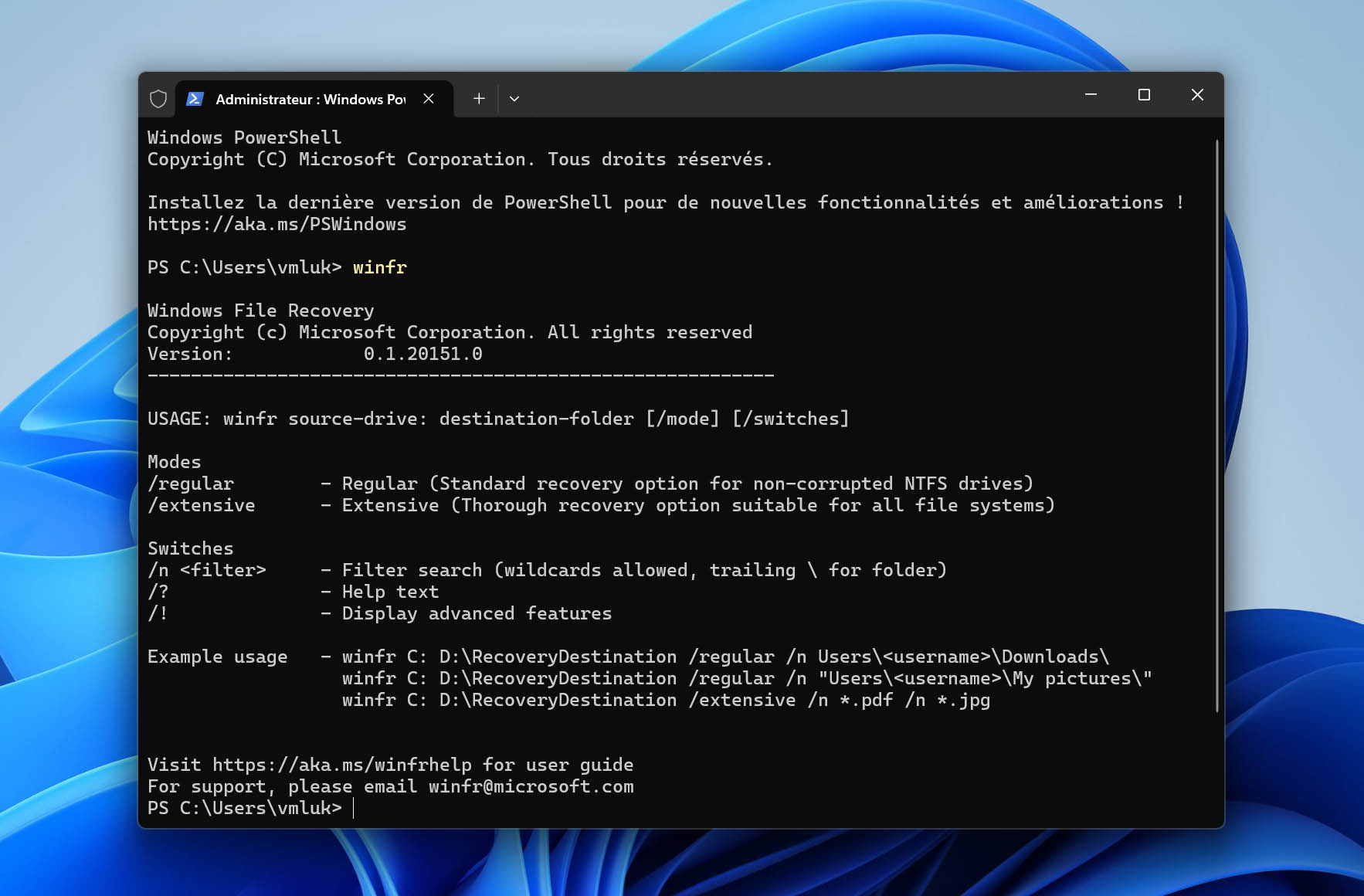This screenshot has height=896, width=1364.
Task: Click the admin shield icon in title bar
Action: coord(158,99)
